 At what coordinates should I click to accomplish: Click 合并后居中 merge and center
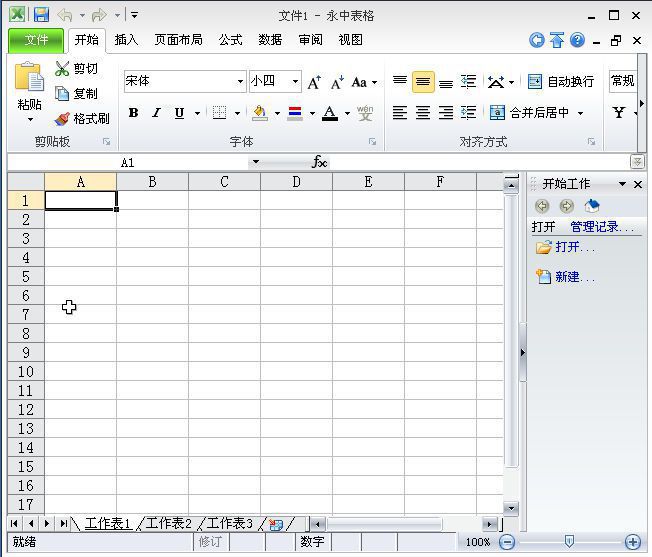pos(529,113)
